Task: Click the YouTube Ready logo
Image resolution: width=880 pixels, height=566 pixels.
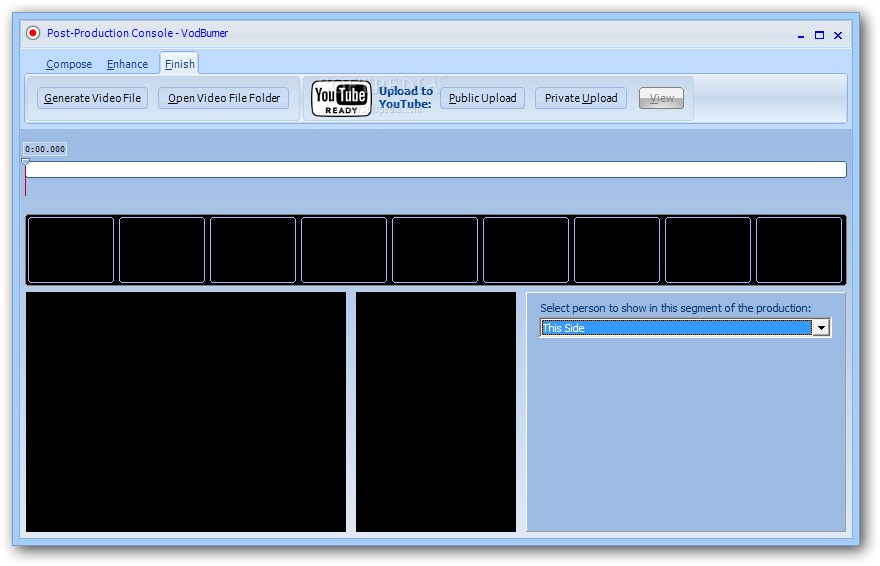Action: click(x=341, y=98)
